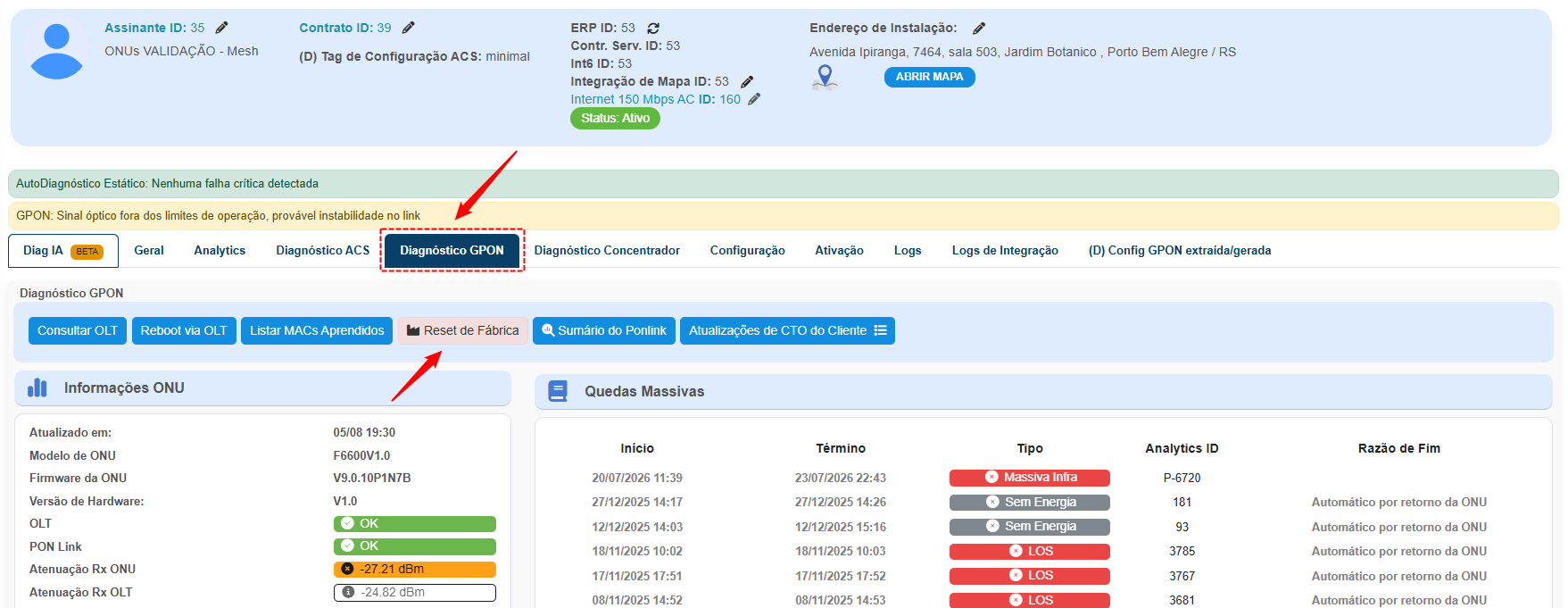Click the Quedas Massivas book icon
The height and width of the screenshot is (608, 1568).
(x=558, y=391)
